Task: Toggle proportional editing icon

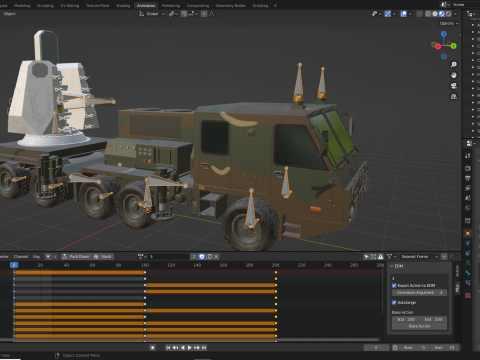Action: [204, 14]
